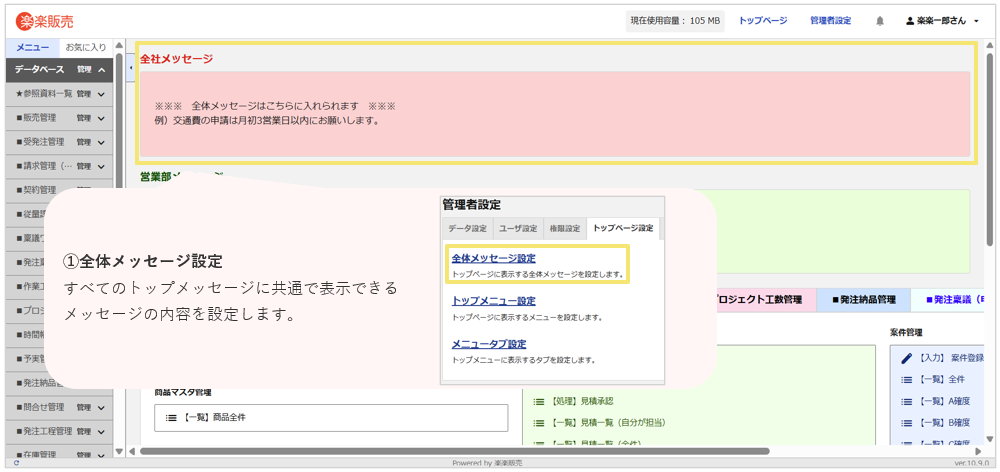Click the list icon beside 【一覧】商品全件

pyautogui.click(x=171, y=418)
